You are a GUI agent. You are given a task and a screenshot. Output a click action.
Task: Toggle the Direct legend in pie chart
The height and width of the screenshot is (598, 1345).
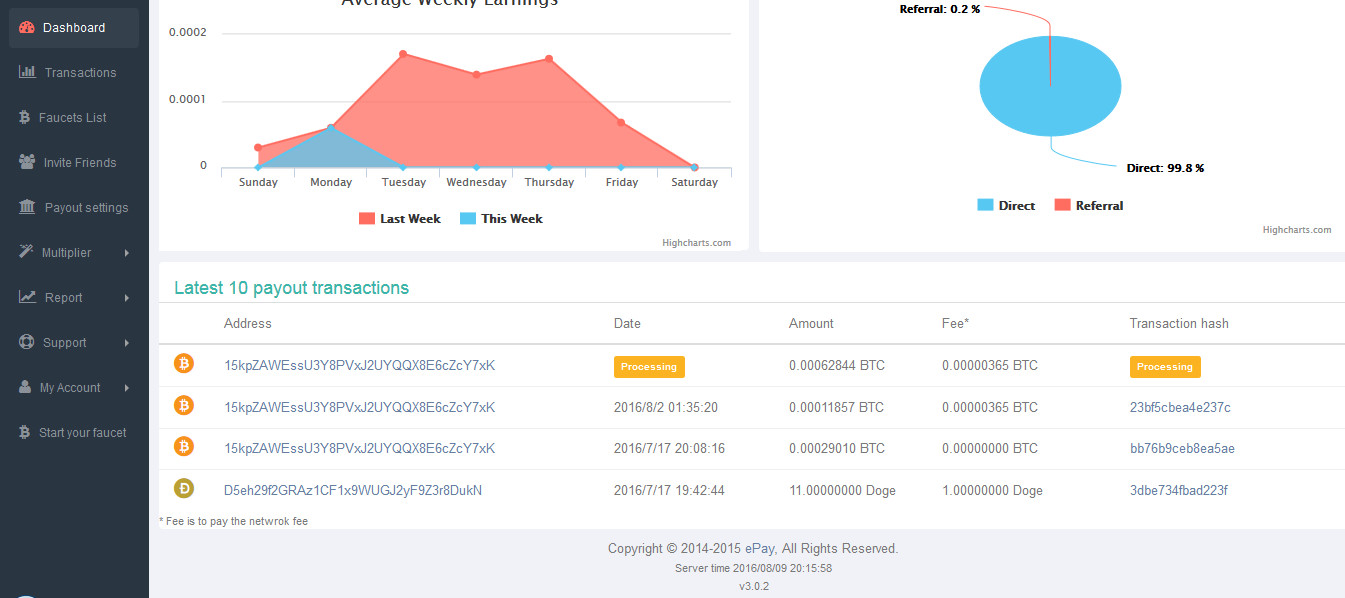point(1006,206)
